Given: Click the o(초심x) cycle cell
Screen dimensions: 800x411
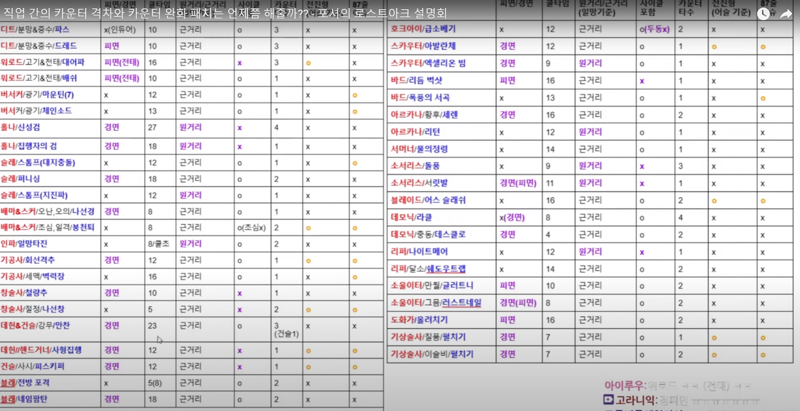Looking at the screenshot, I should coord(253,228).
